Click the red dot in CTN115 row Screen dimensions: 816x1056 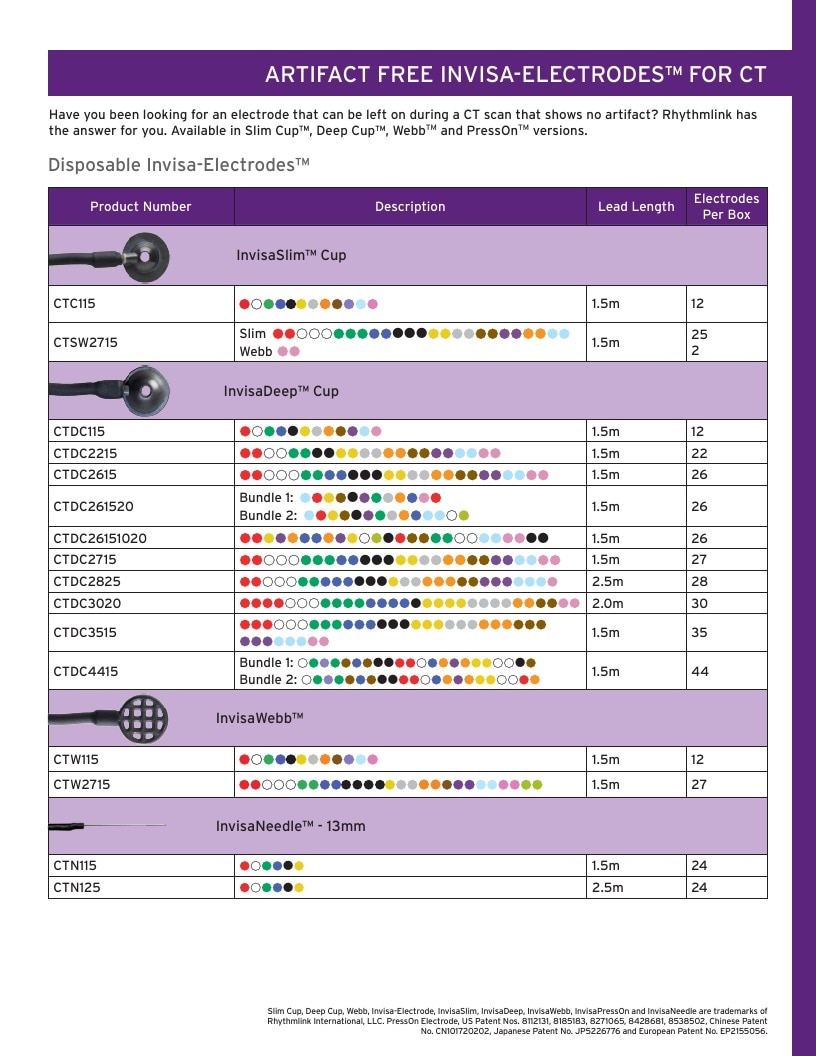tap(244, 866)
